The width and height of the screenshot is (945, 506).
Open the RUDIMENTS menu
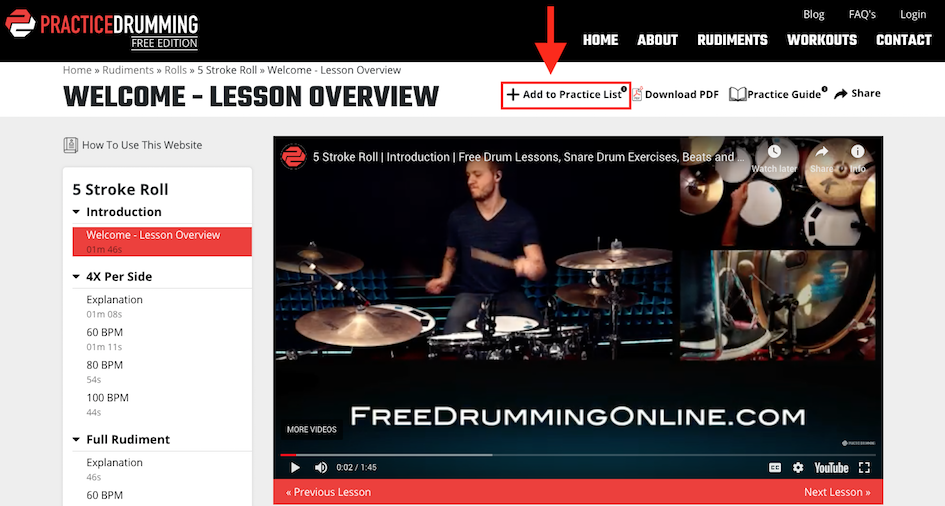(732, 40)
